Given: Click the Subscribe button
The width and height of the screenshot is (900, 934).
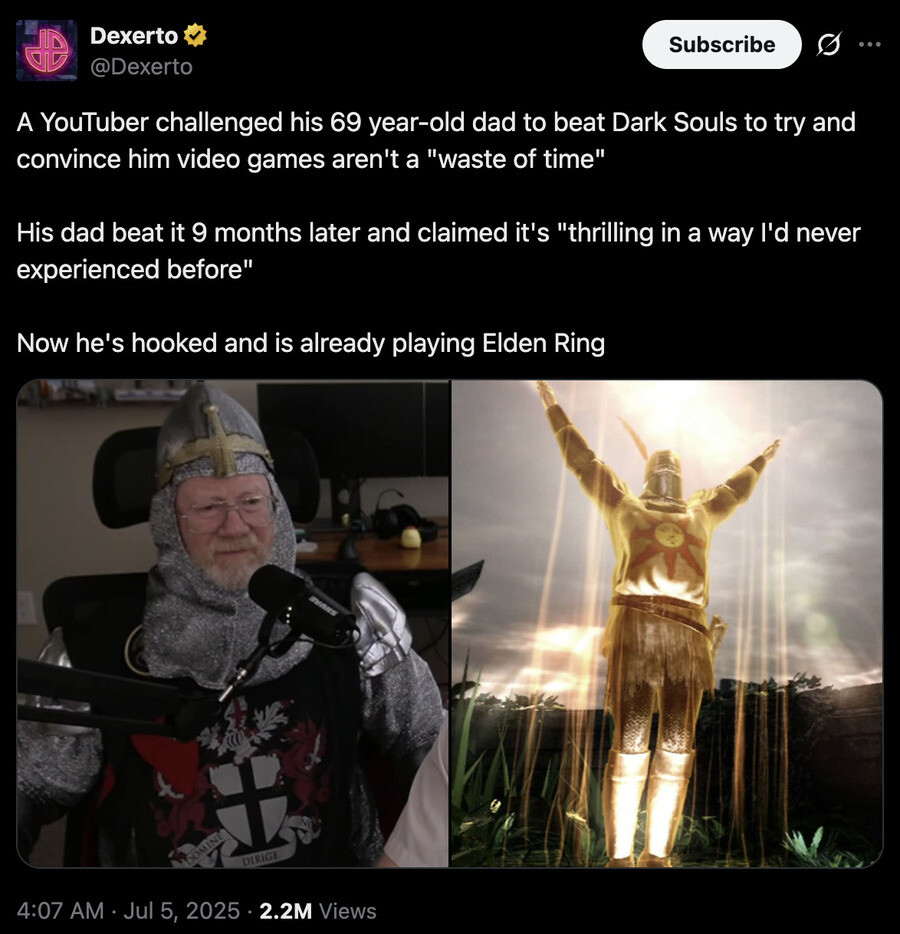Looking at the screenshot, I should coord(721,45).
